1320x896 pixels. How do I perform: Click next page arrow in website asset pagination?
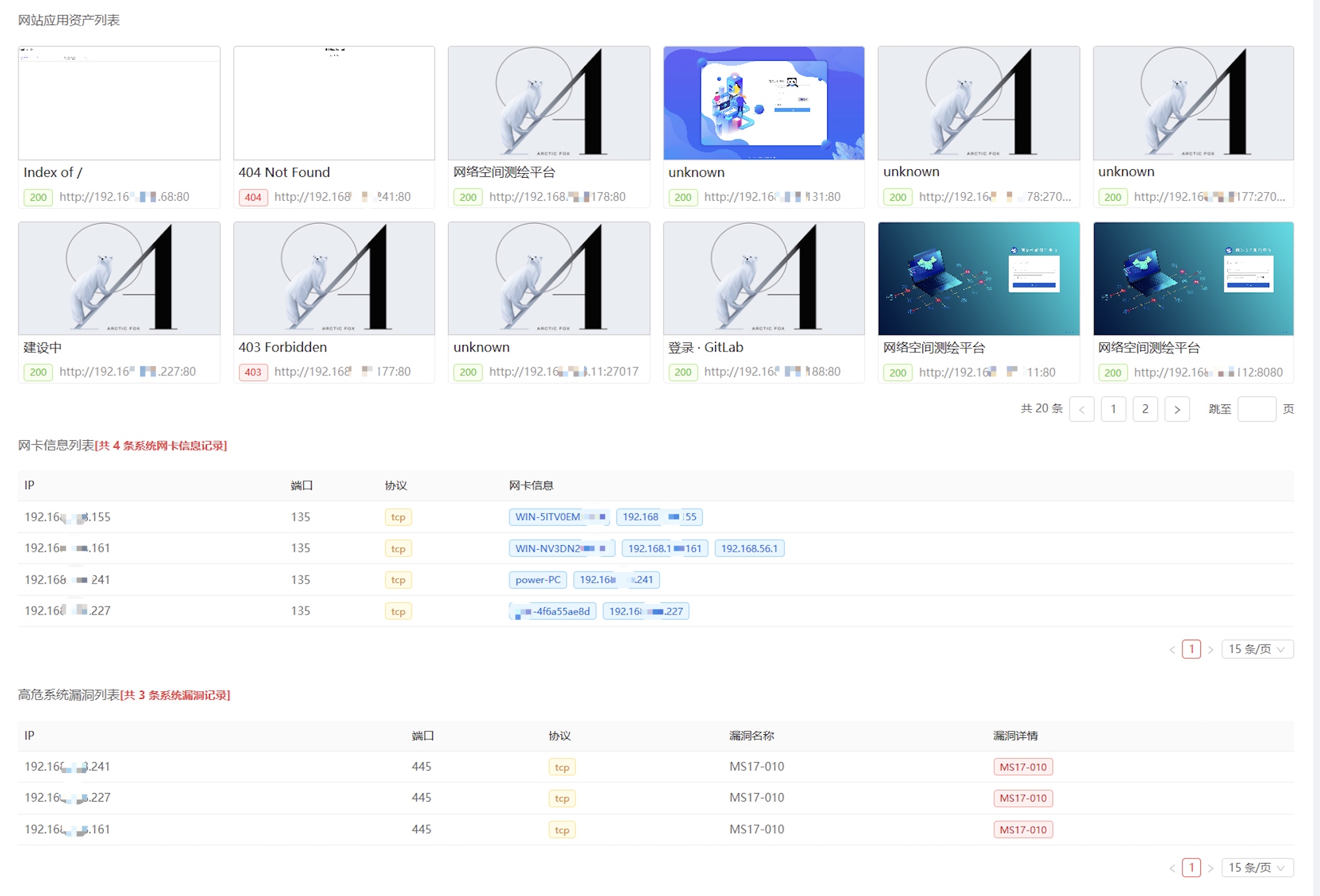(1177, 409)
